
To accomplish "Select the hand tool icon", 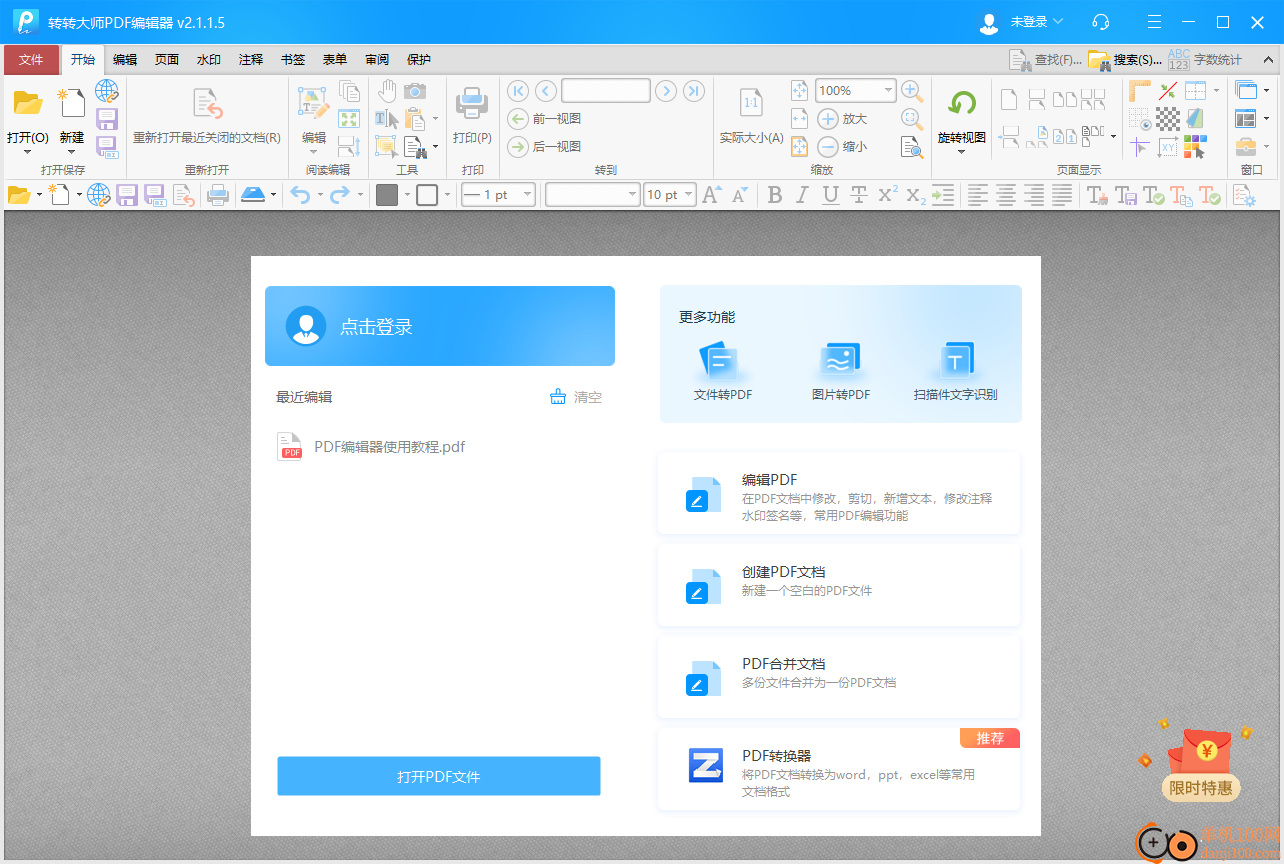I will [387, 92].
